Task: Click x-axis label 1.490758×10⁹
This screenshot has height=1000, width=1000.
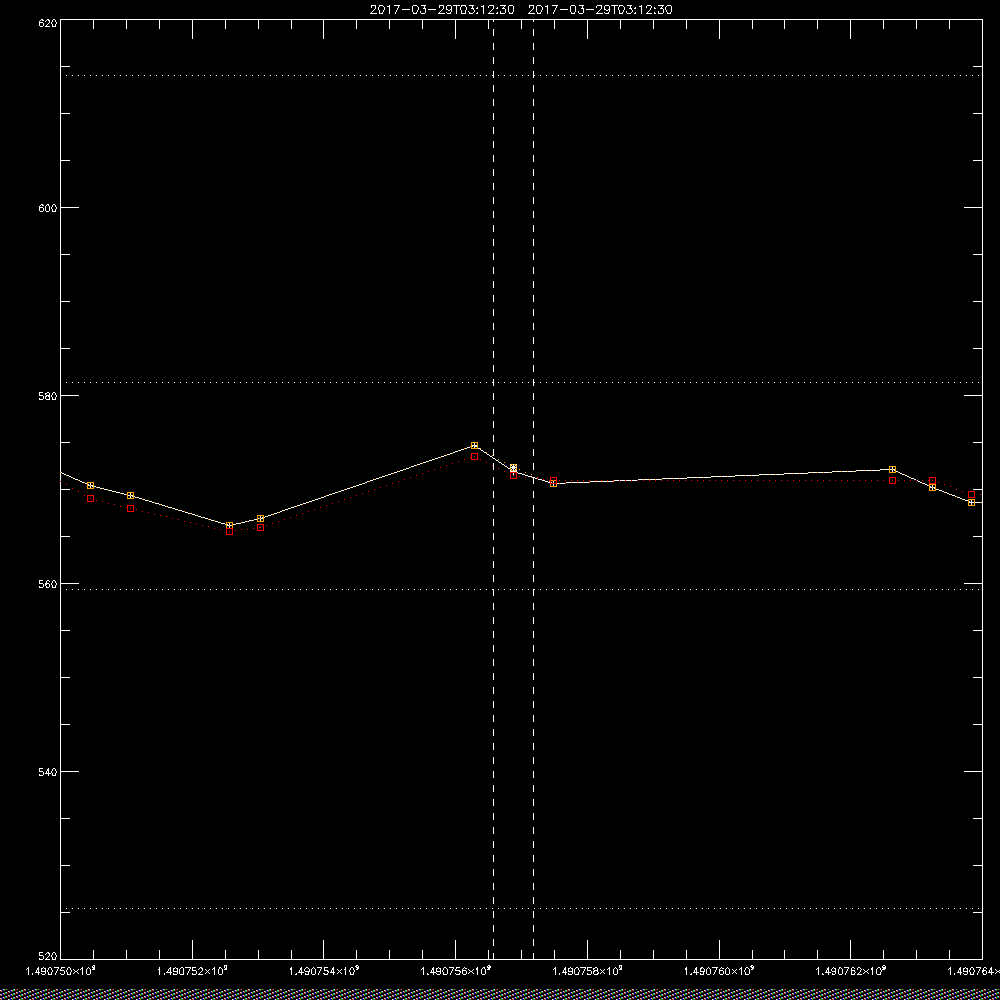Action: 587,971
